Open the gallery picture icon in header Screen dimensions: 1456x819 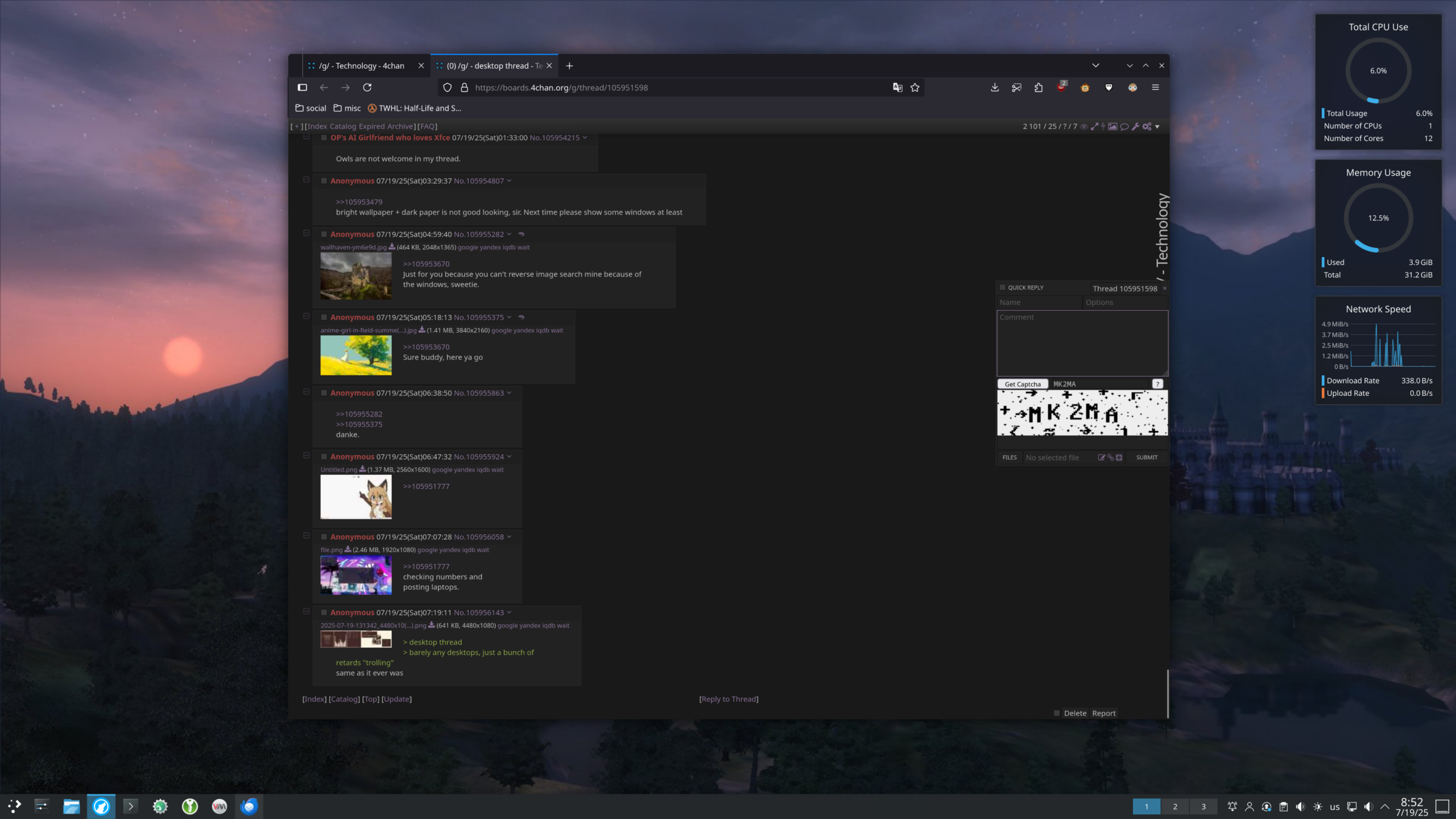coord(1112,126)
